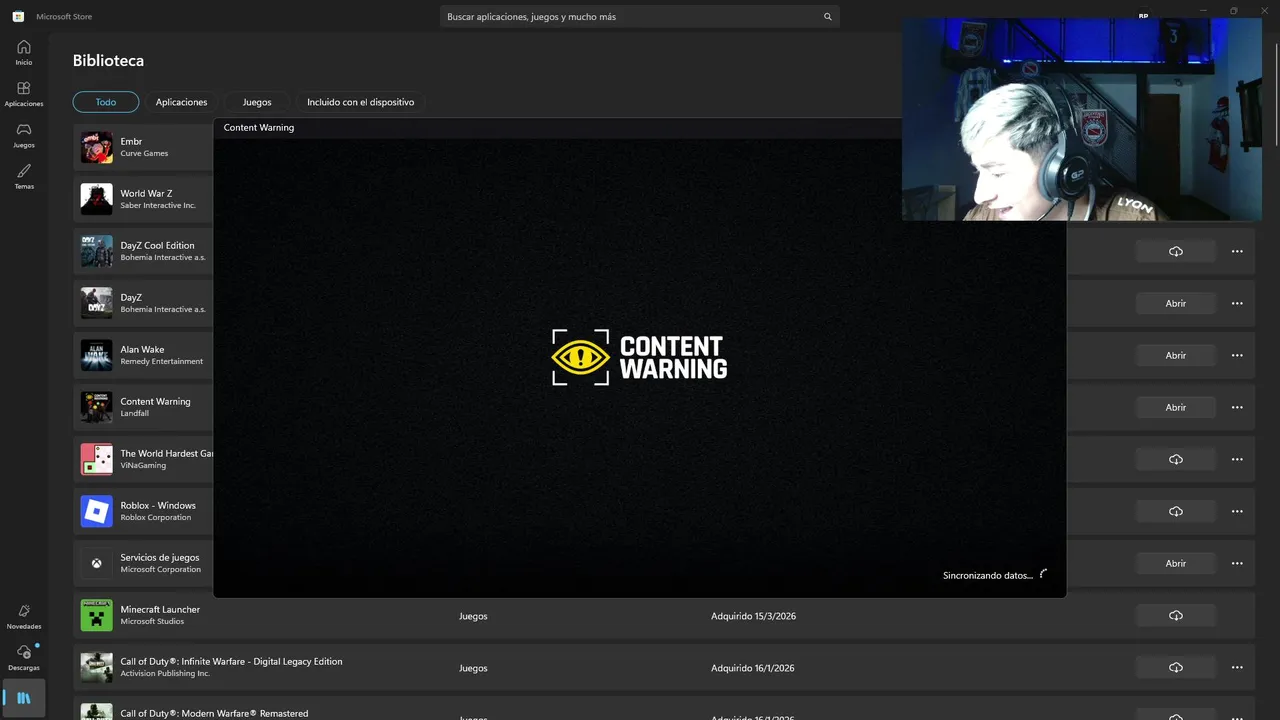Click Juegos category text in Minecraft row
Viewport: 1280px width, 720px height.
[x=473, y=616]
